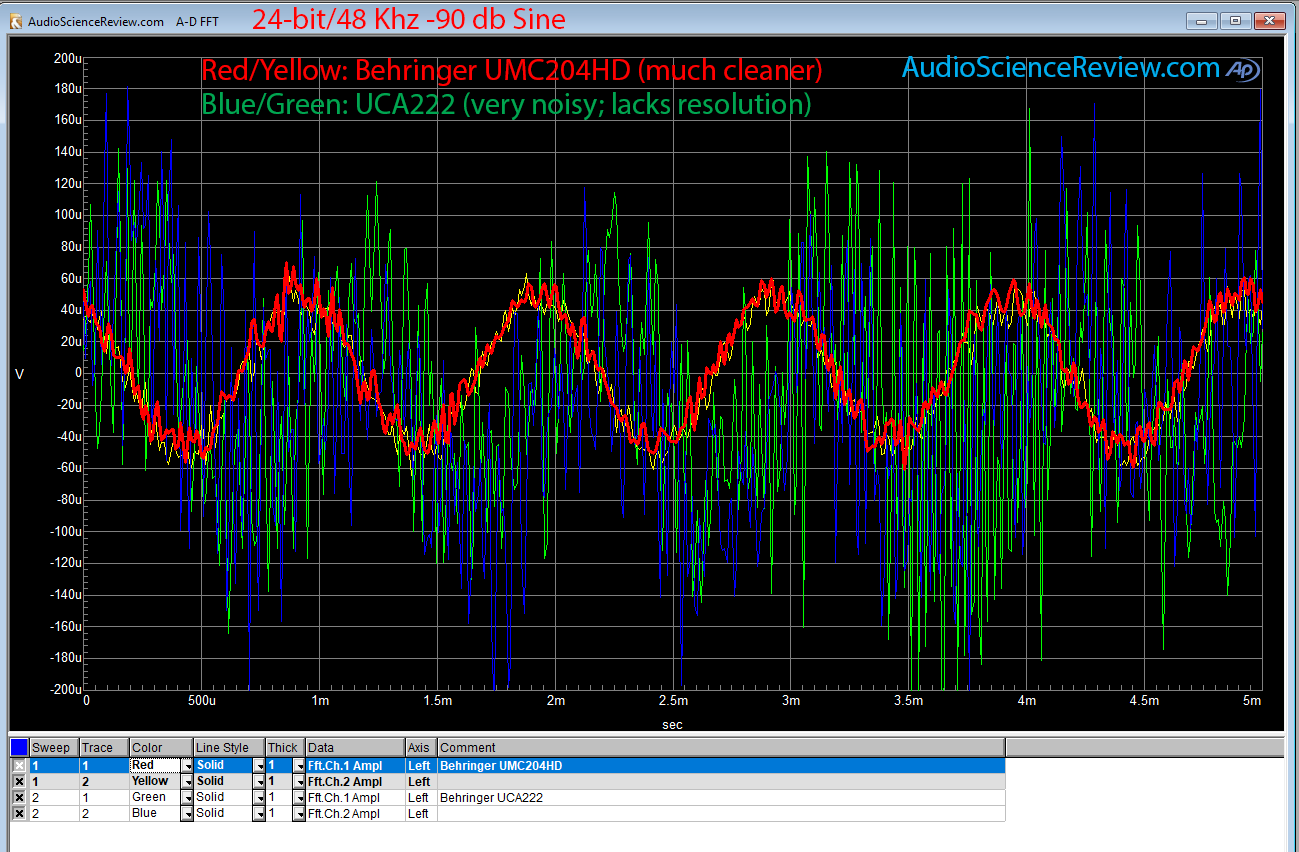1299x852 pixels.
Task: Open the color dropdown for the Yellow trace
Action: pos(186,781)
